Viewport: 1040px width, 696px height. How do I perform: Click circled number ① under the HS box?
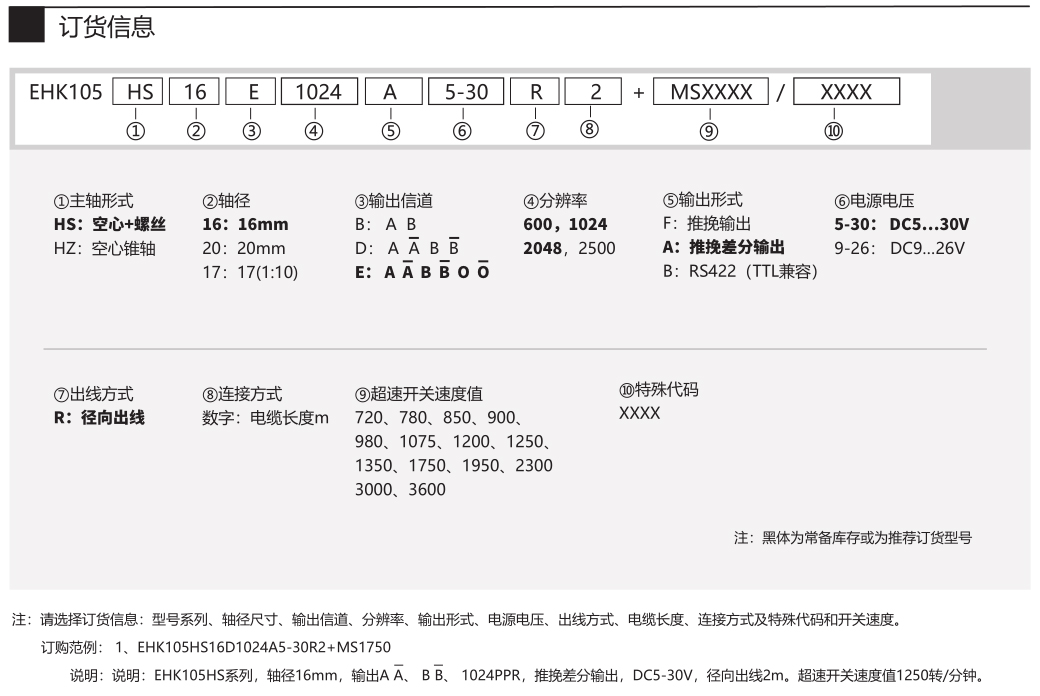pos(138,131)
